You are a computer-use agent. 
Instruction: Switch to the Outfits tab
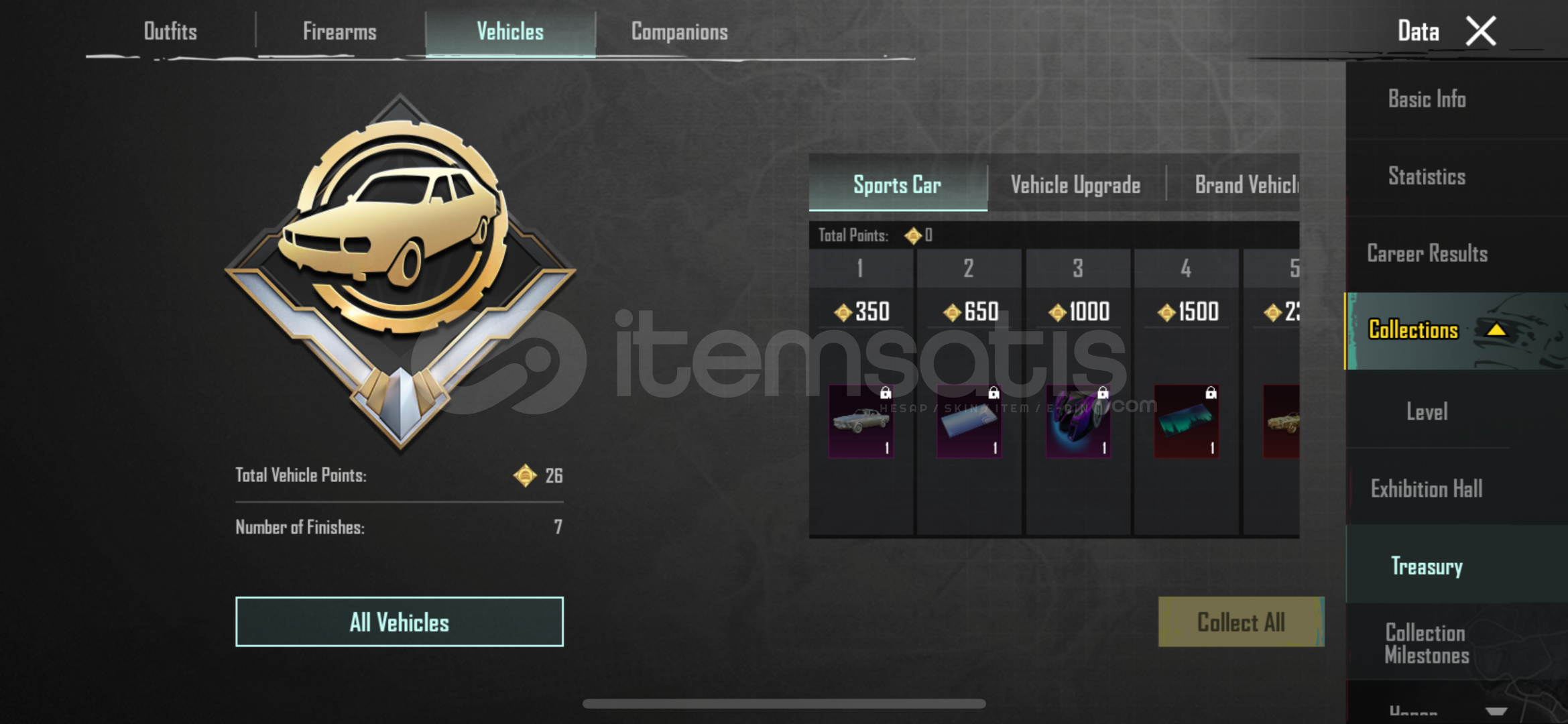170,32
